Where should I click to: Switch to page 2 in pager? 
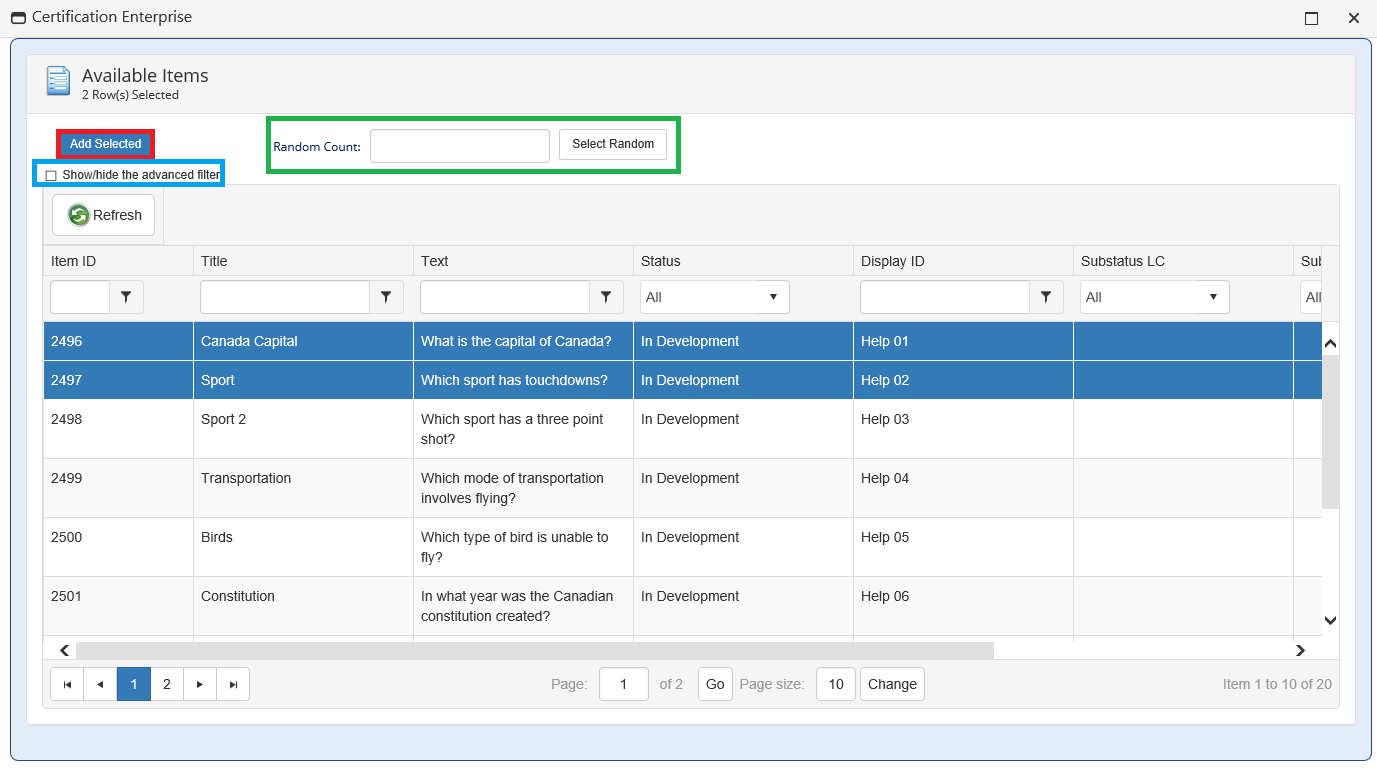[167, 684]
